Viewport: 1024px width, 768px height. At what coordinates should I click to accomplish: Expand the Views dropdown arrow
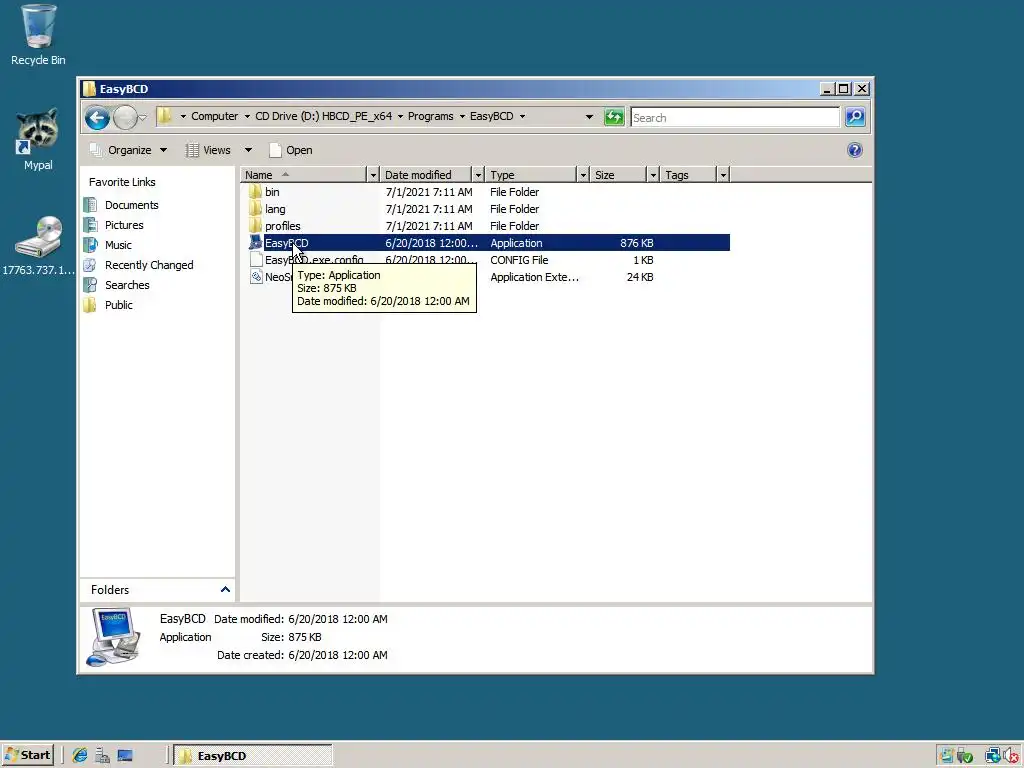(x=248, y=150)
